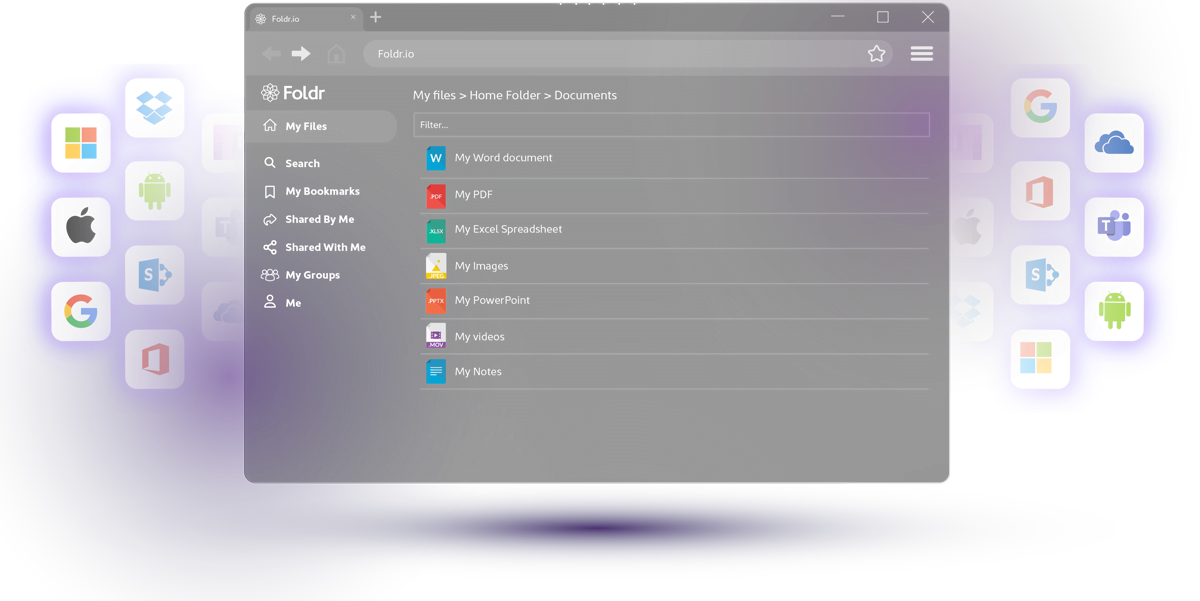Open the hamburger menu
This screenshot has height=601, width=1200.
click(922, 54)
